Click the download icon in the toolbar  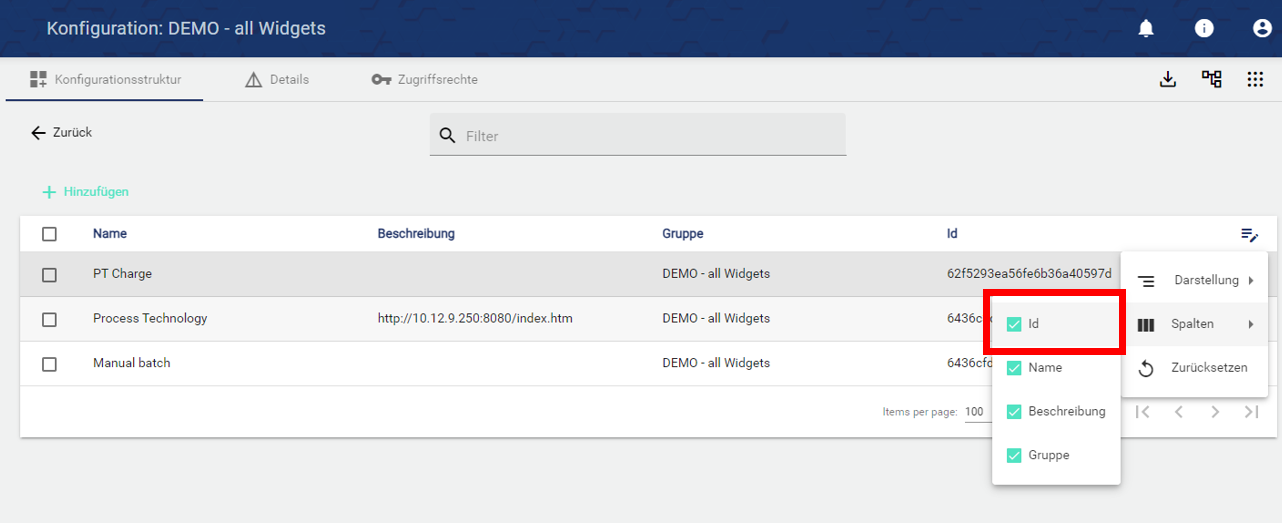(x=1167, y=80)
